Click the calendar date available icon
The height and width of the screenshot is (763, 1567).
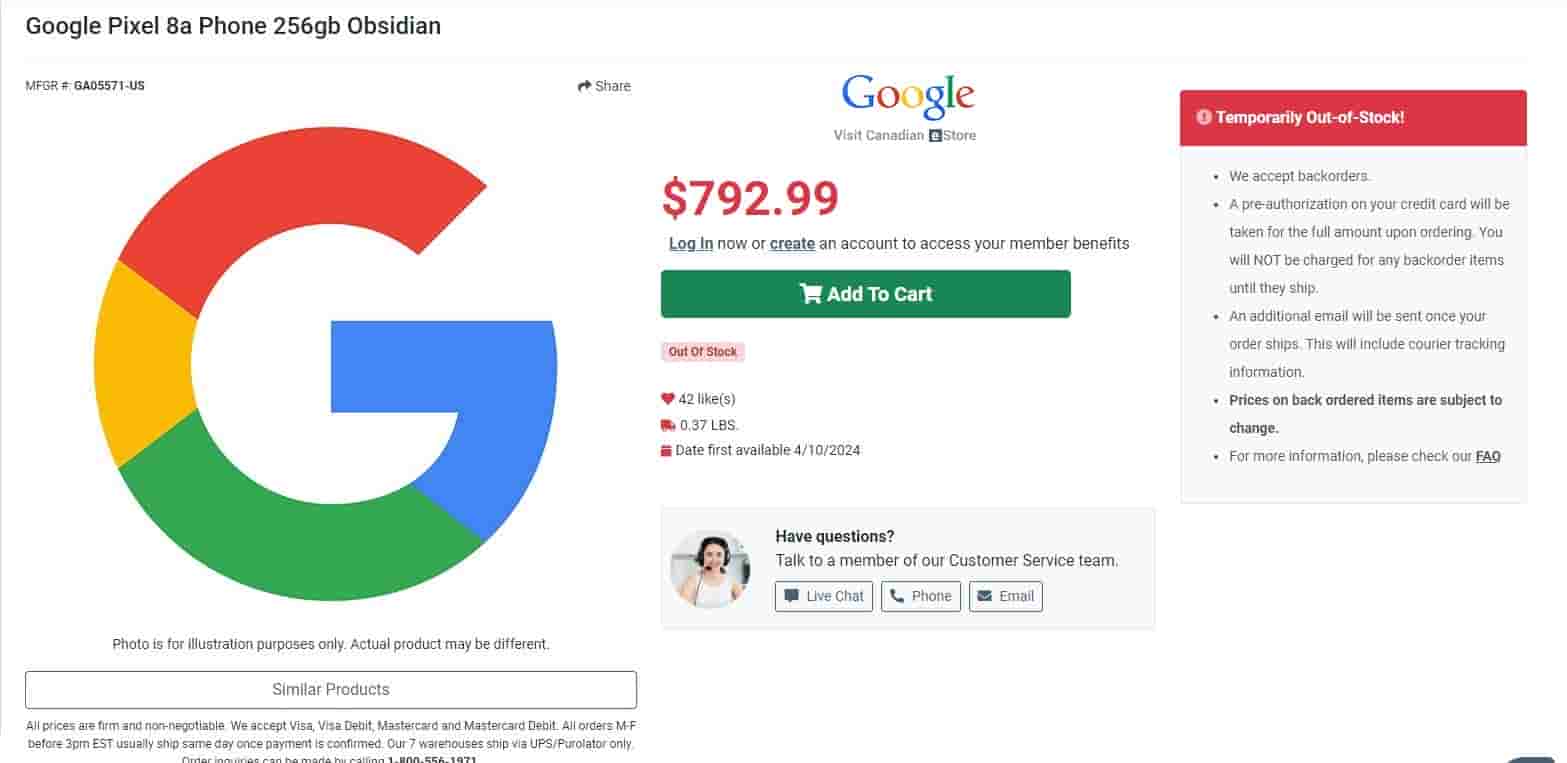[667, 451]
